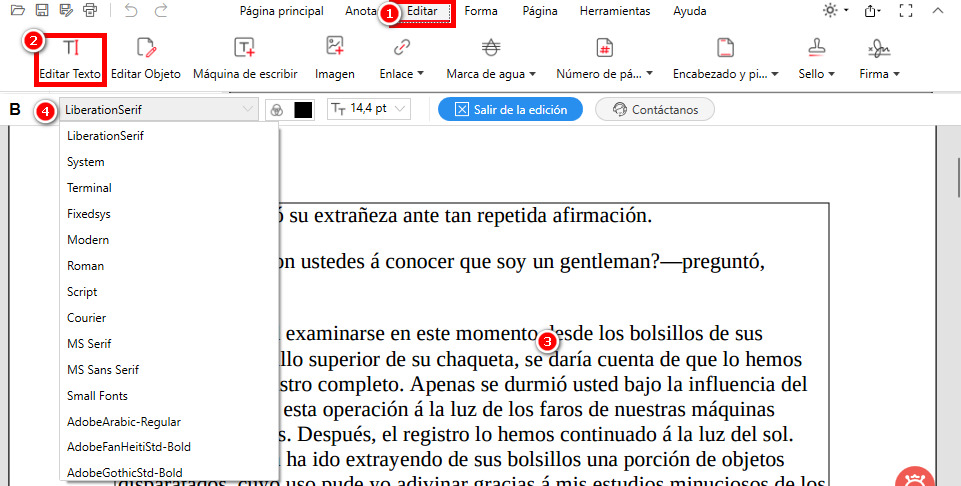This screenshot has height=486, width=961.
Task: Switch to the Página tab
Action: (540, 11)
